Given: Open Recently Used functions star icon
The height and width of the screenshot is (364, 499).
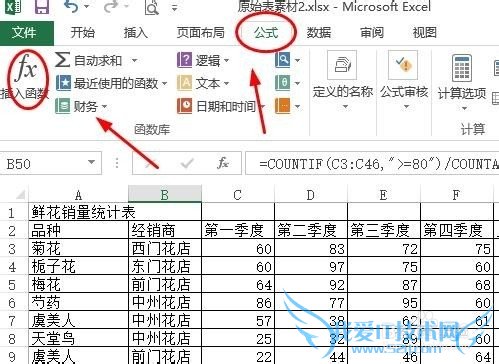Looking at the screenshot, I should [63, 83].
